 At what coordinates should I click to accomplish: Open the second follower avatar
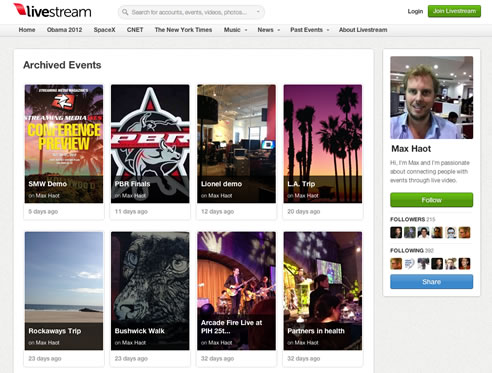coord(410,232)
